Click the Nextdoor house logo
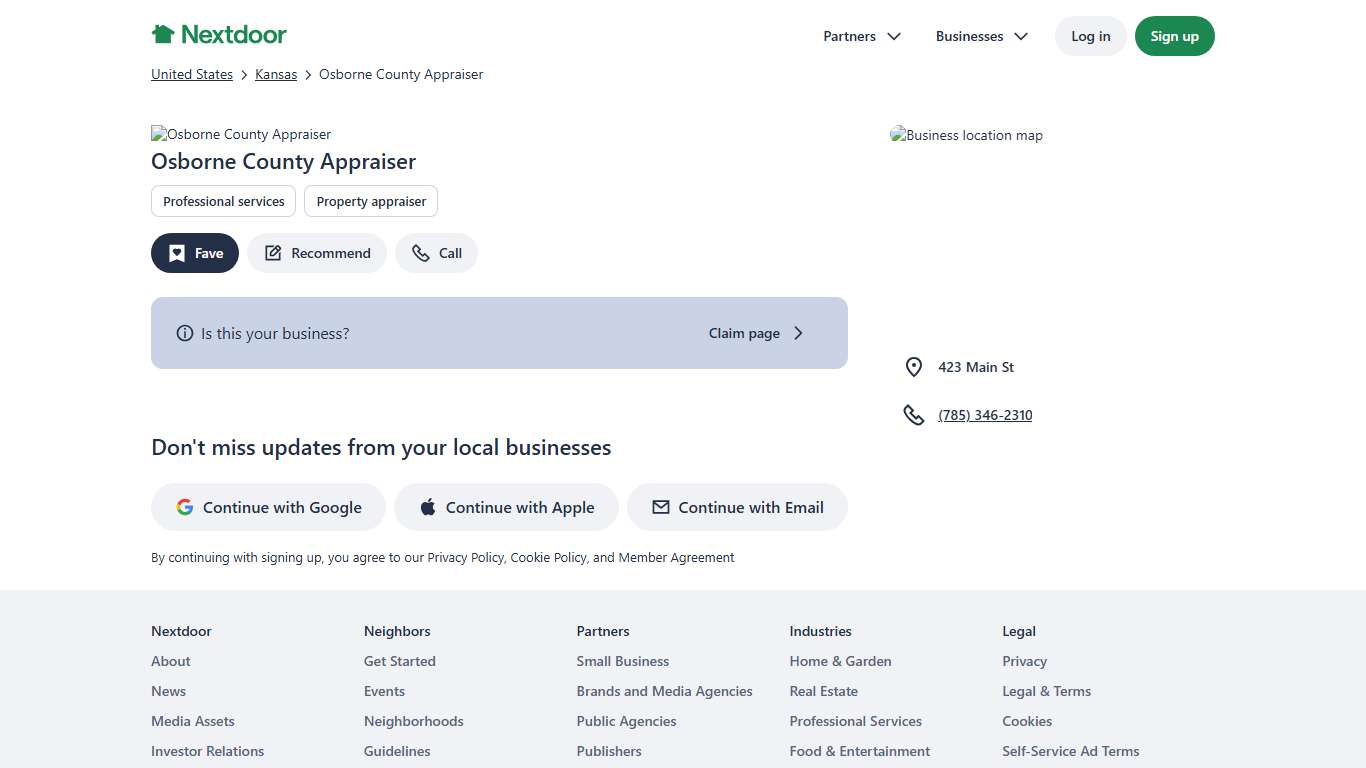 tap(163, 34)
